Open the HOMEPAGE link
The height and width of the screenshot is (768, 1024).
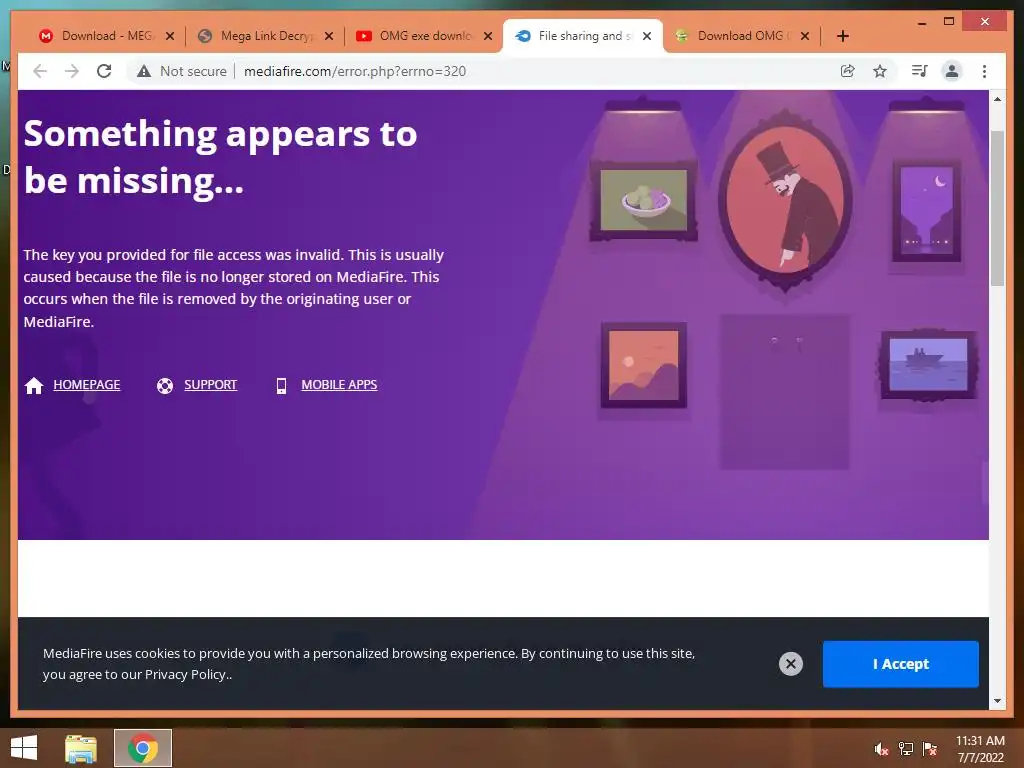click(x=87, y=385)
